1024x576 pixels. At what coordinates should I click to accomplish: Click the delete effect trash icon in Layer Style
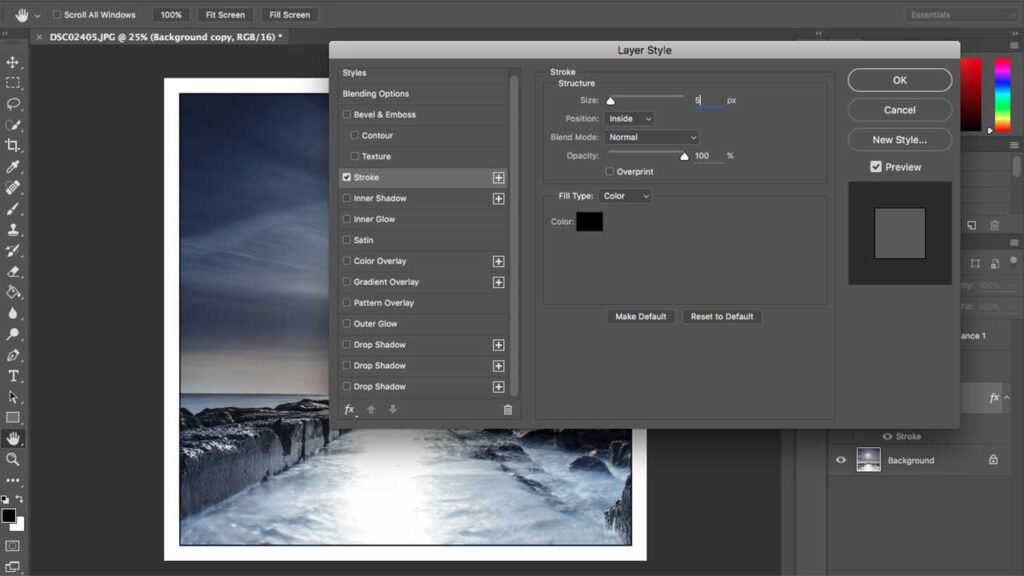click(507, 409)
